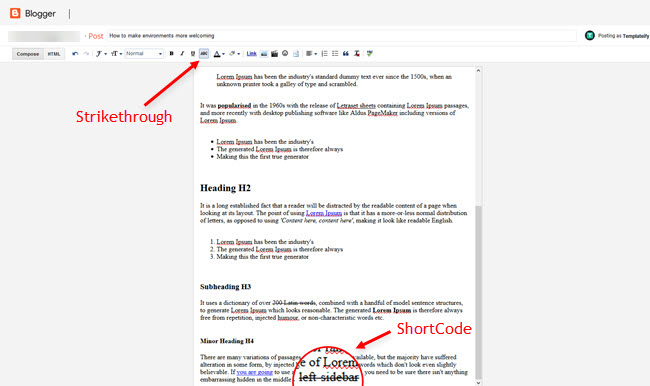Toggle underline formatting
Viewport: 650px width, 386px height.
point(193,53)
